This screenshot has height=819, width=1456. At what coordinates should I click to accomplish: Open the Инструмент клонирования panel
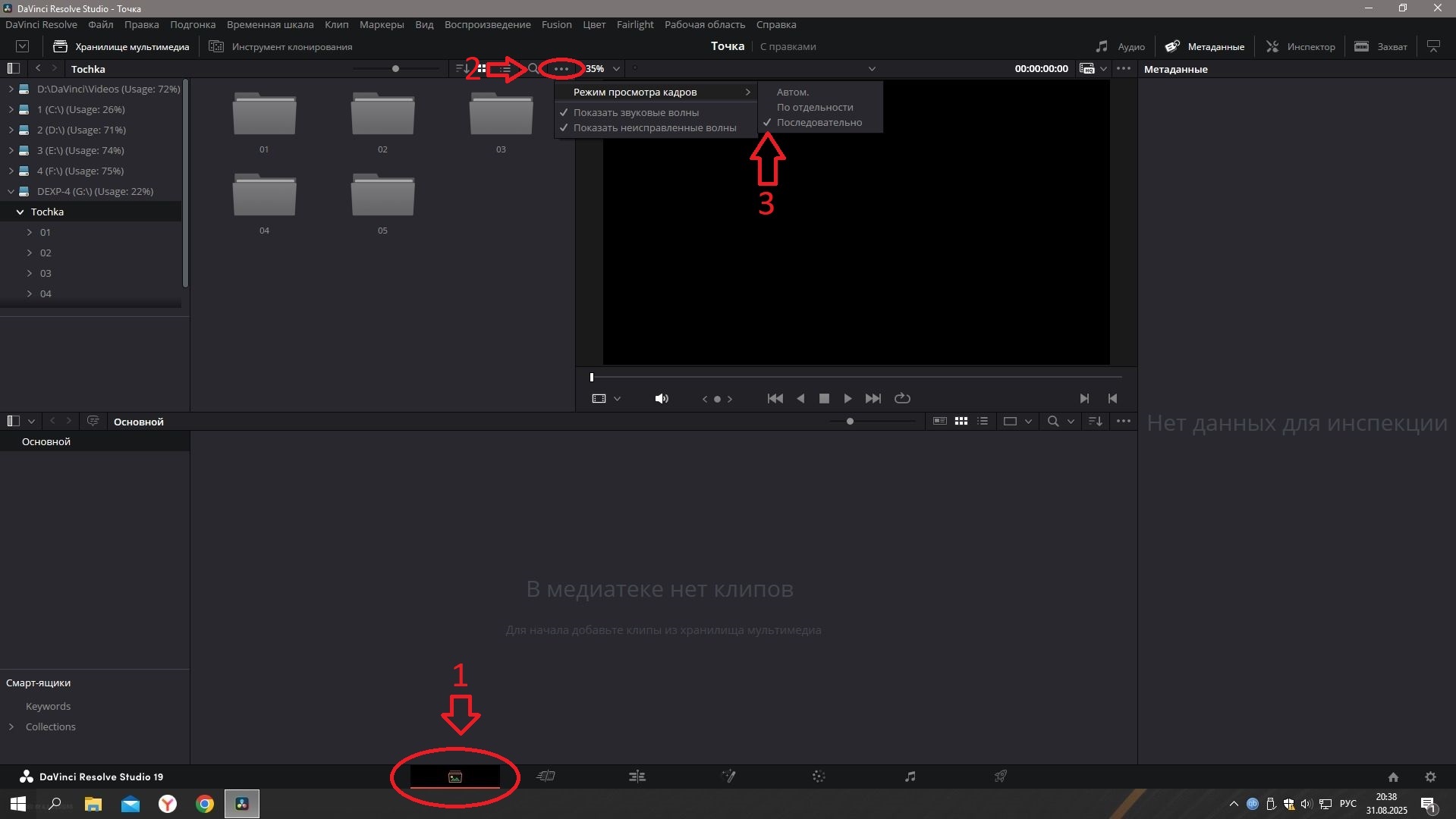click(x=281, y=47)
